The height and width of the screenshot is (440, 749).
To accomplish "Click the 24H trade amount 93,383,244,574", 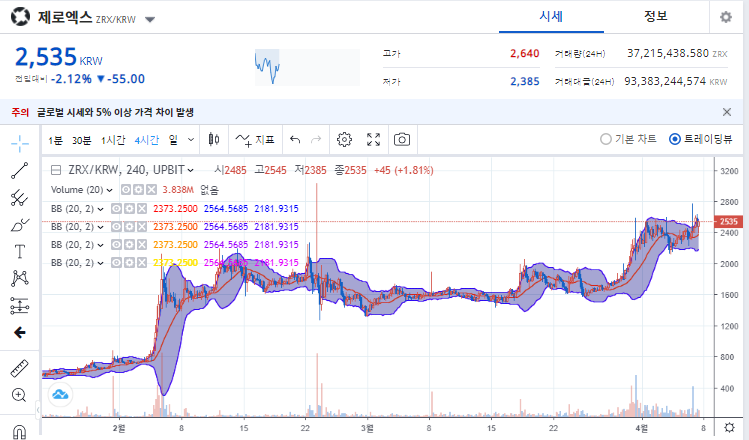I will coord(665,81).
